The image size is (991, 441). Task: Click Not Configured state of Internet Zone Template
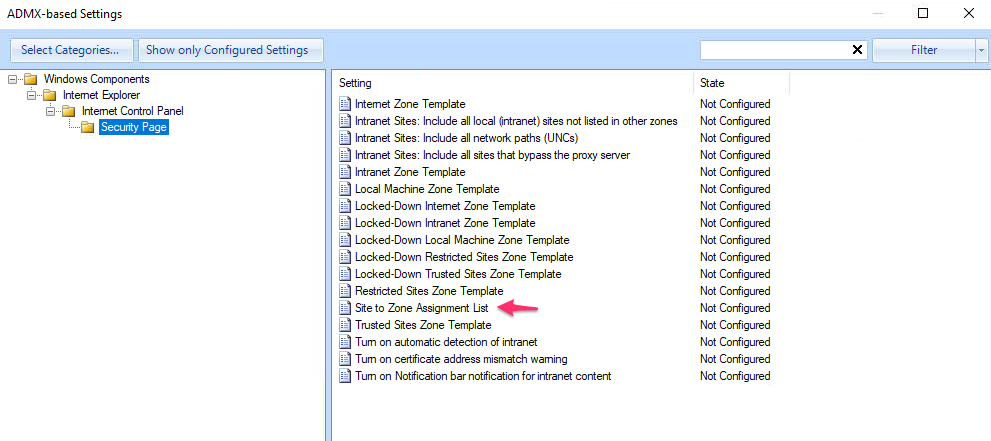pos(735,104)
